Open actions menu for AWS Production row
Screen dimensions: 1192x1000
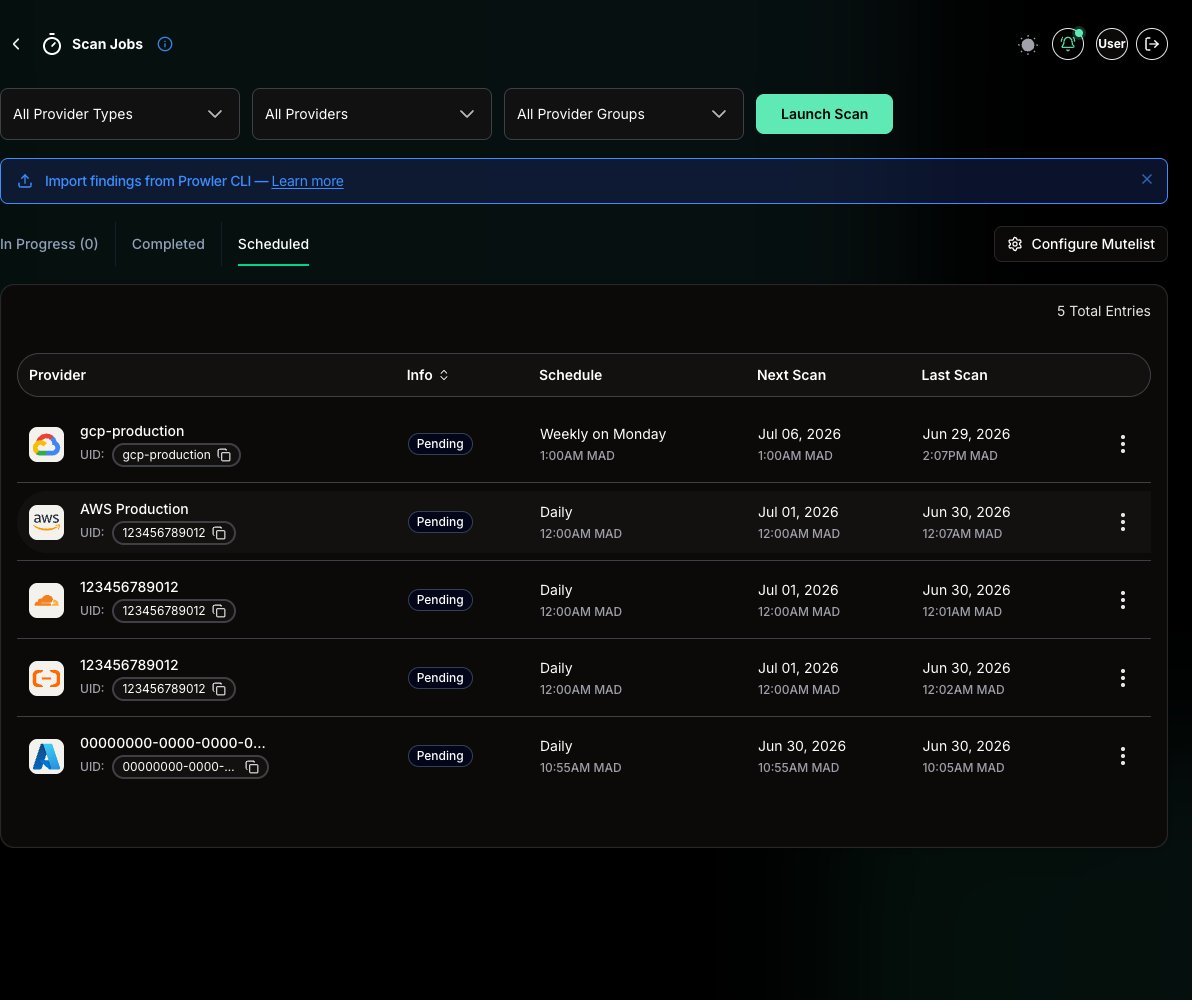click(x=1123, y=522)
